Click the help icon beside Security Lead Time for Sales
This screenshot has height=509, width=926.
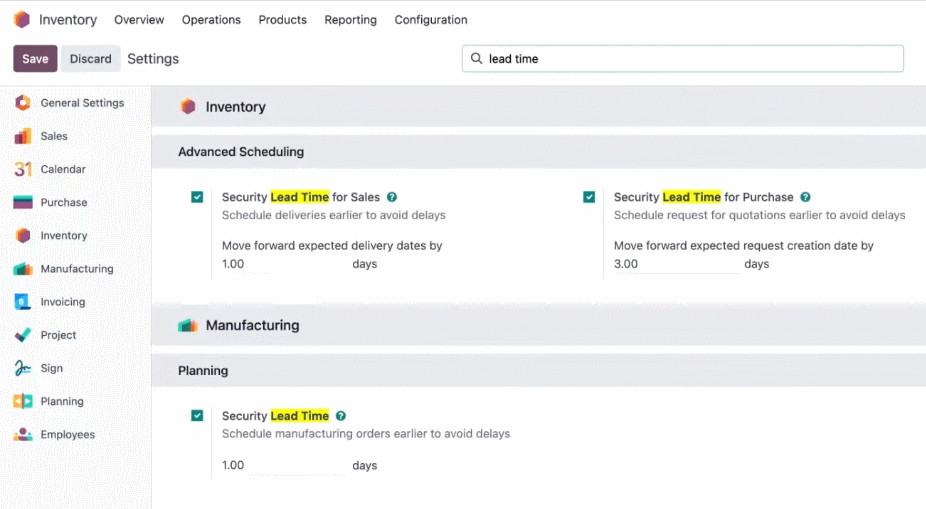(392, 197)
